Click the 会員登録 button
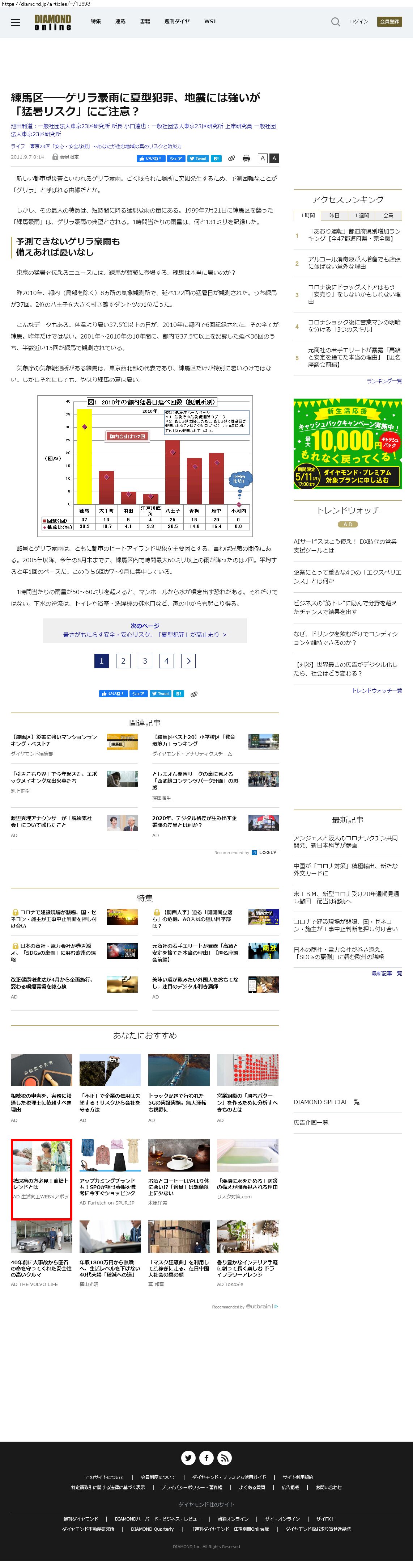This screenshot has height=1568, width=413. [389, 21]
